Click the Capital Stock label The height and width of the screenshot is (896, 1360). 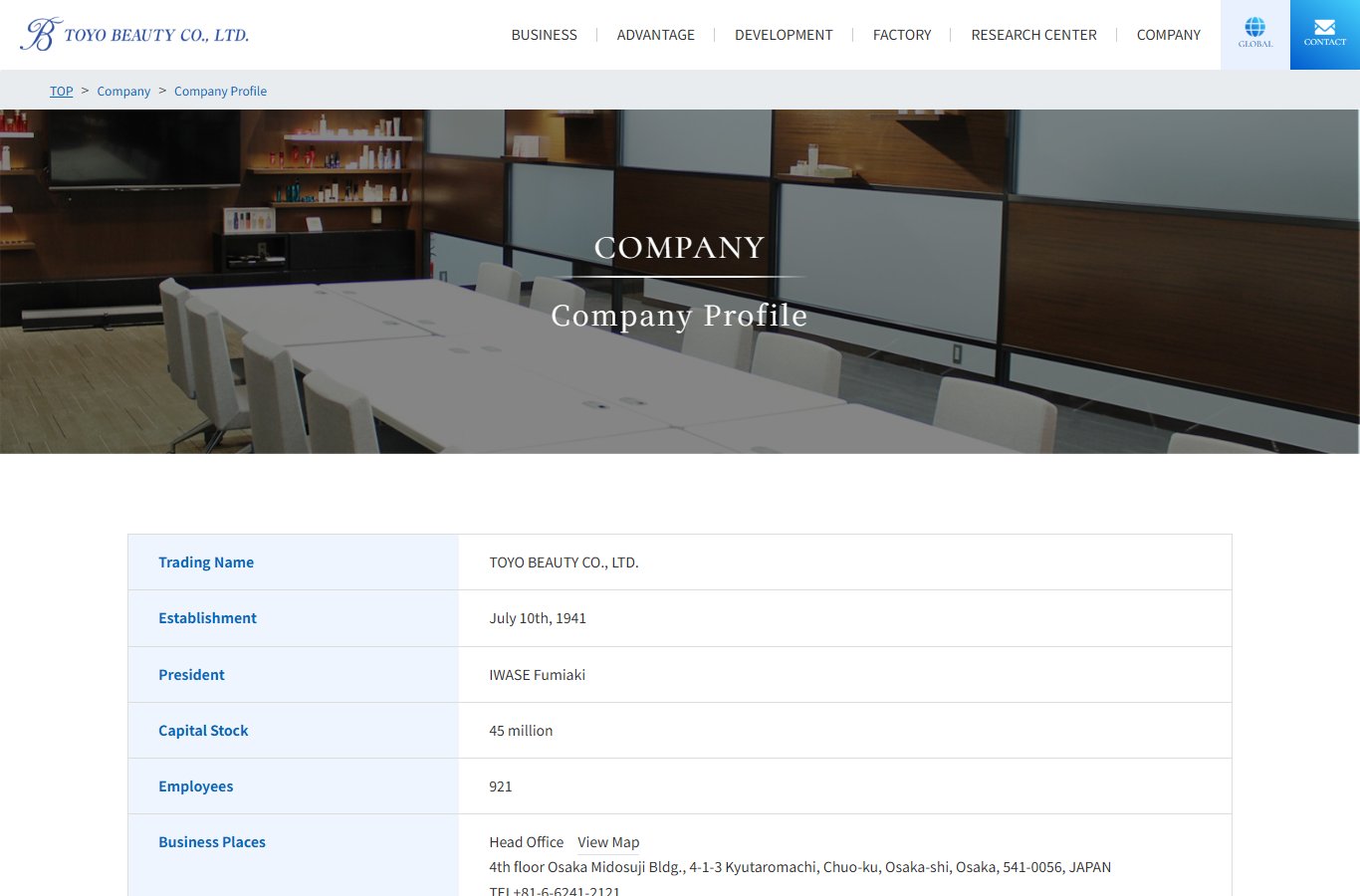[x=203, y=731]
